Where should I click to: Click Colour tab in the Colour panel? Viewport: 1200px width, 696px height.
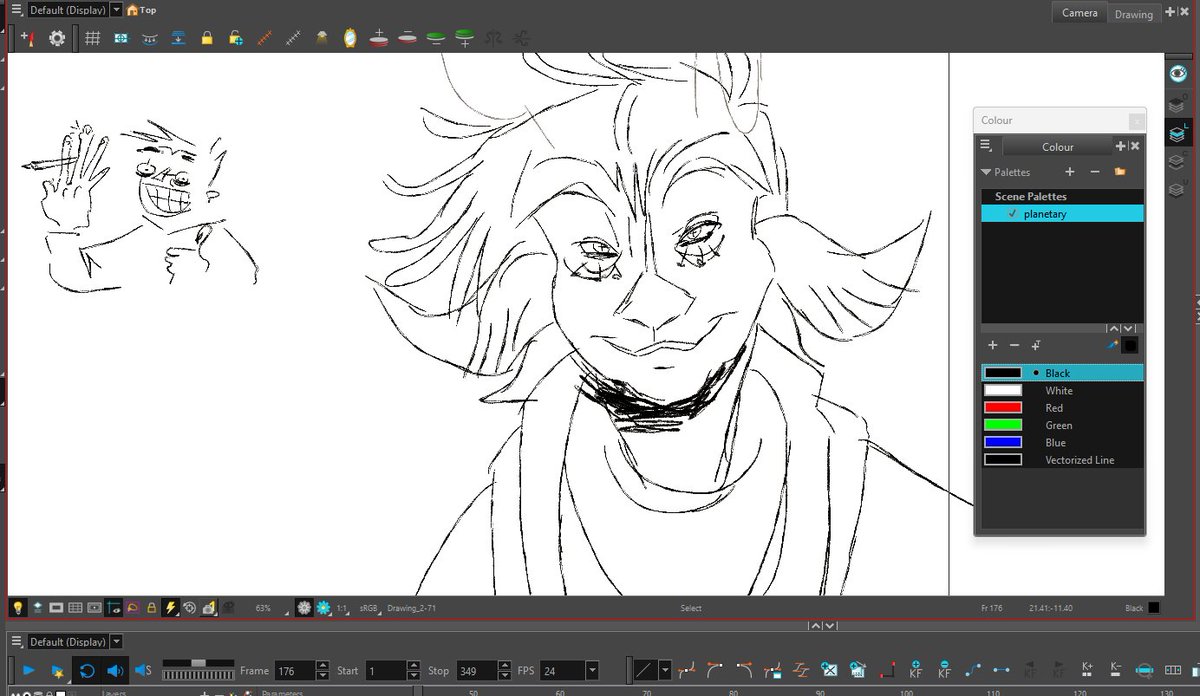(1058, 147)
